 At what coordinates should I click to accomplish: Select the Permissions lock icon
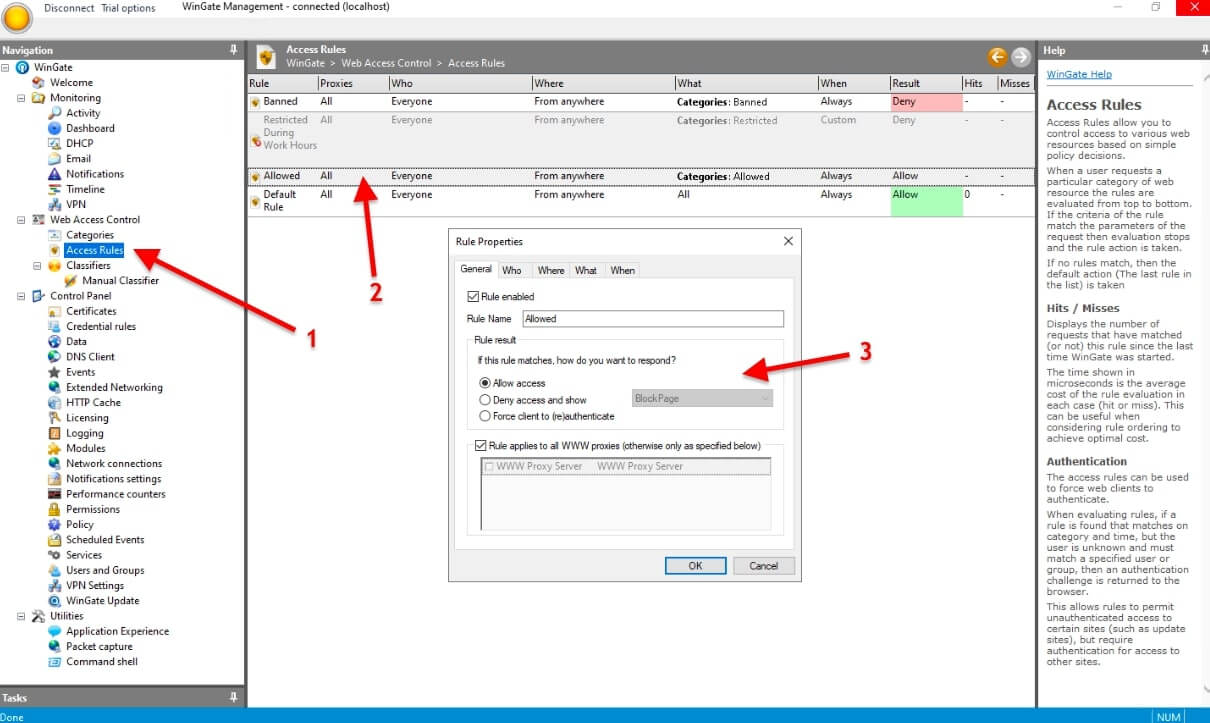coord(55,509)
